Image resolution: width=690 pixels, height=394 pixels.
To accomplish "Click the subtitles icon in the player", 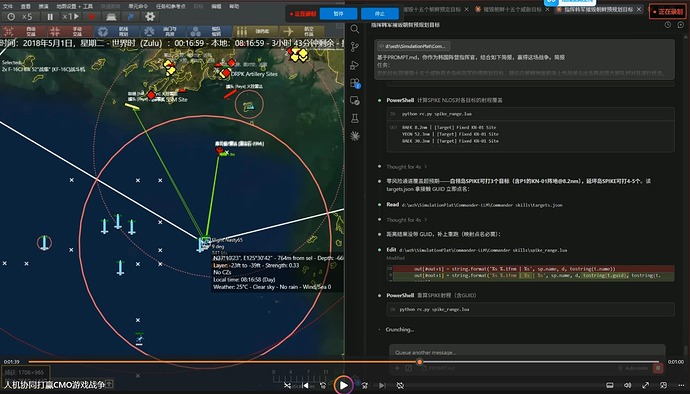I will click(609, 385).
